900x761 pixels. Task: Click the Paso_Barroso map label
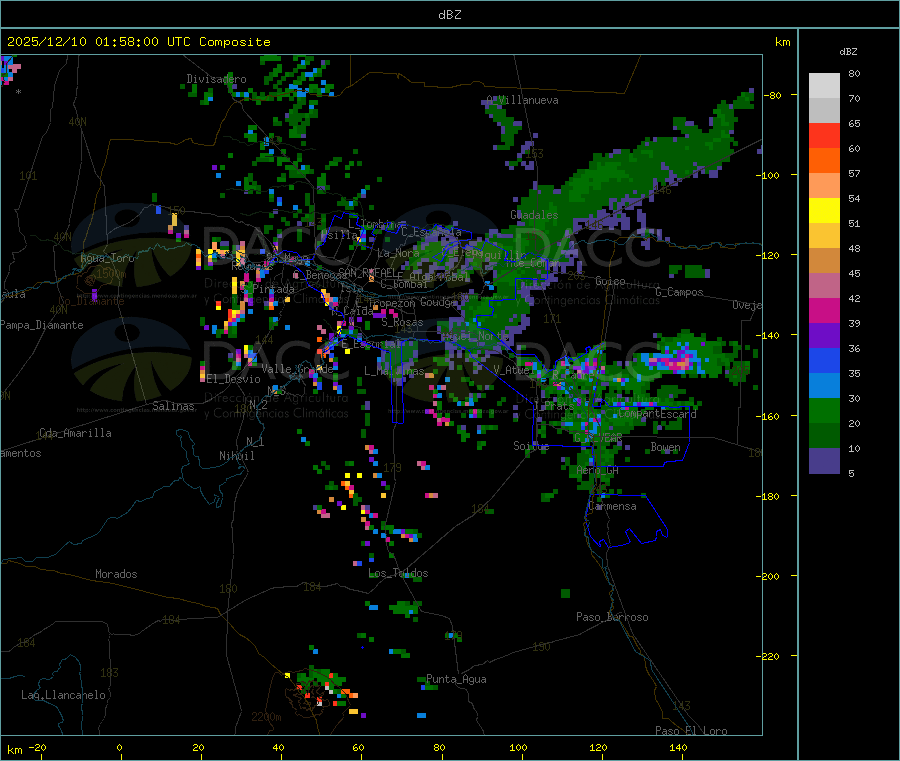click(612, 618)
